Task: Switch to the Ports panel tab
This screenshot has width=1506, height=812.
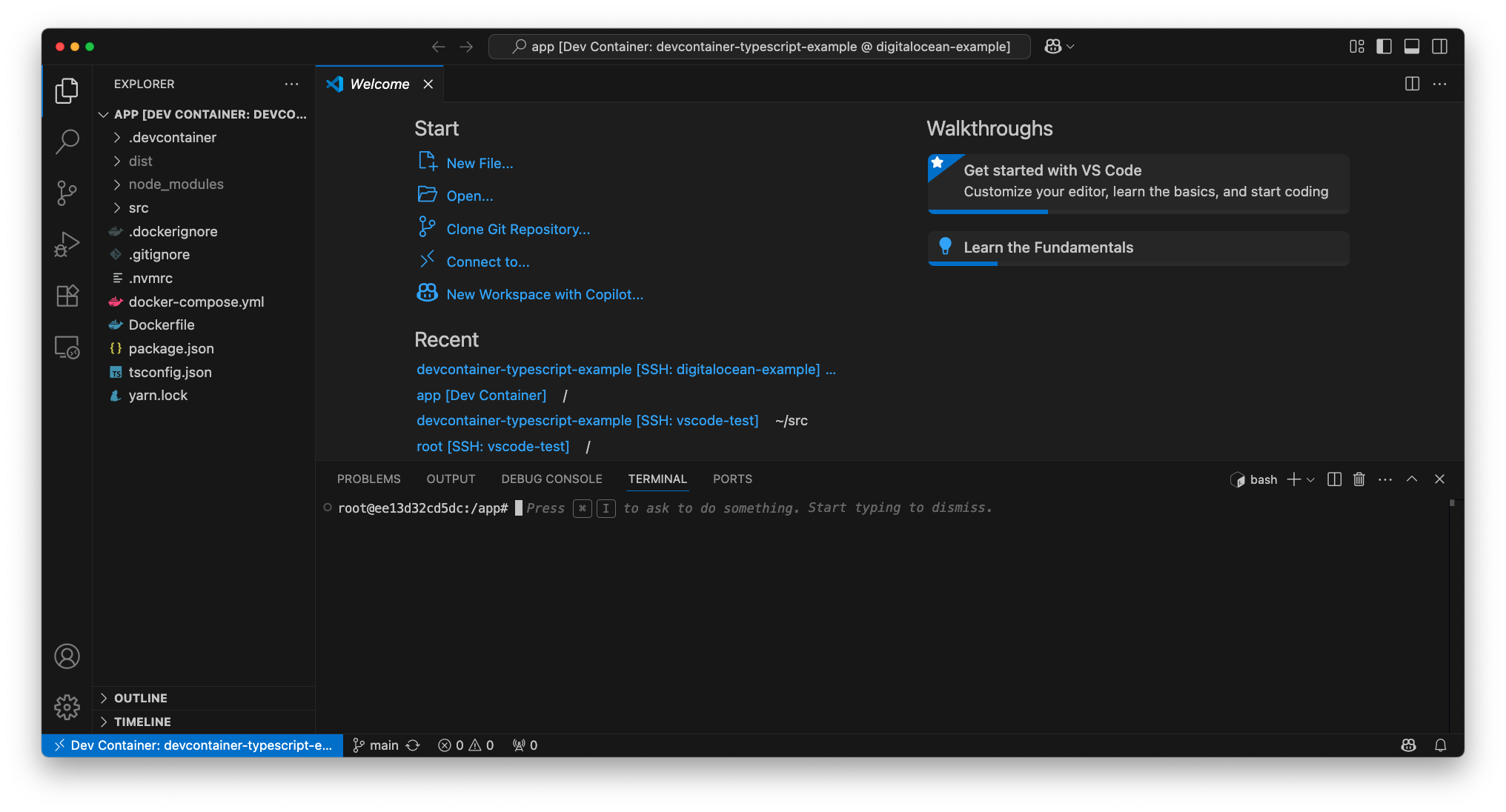Action: [732, 479]
